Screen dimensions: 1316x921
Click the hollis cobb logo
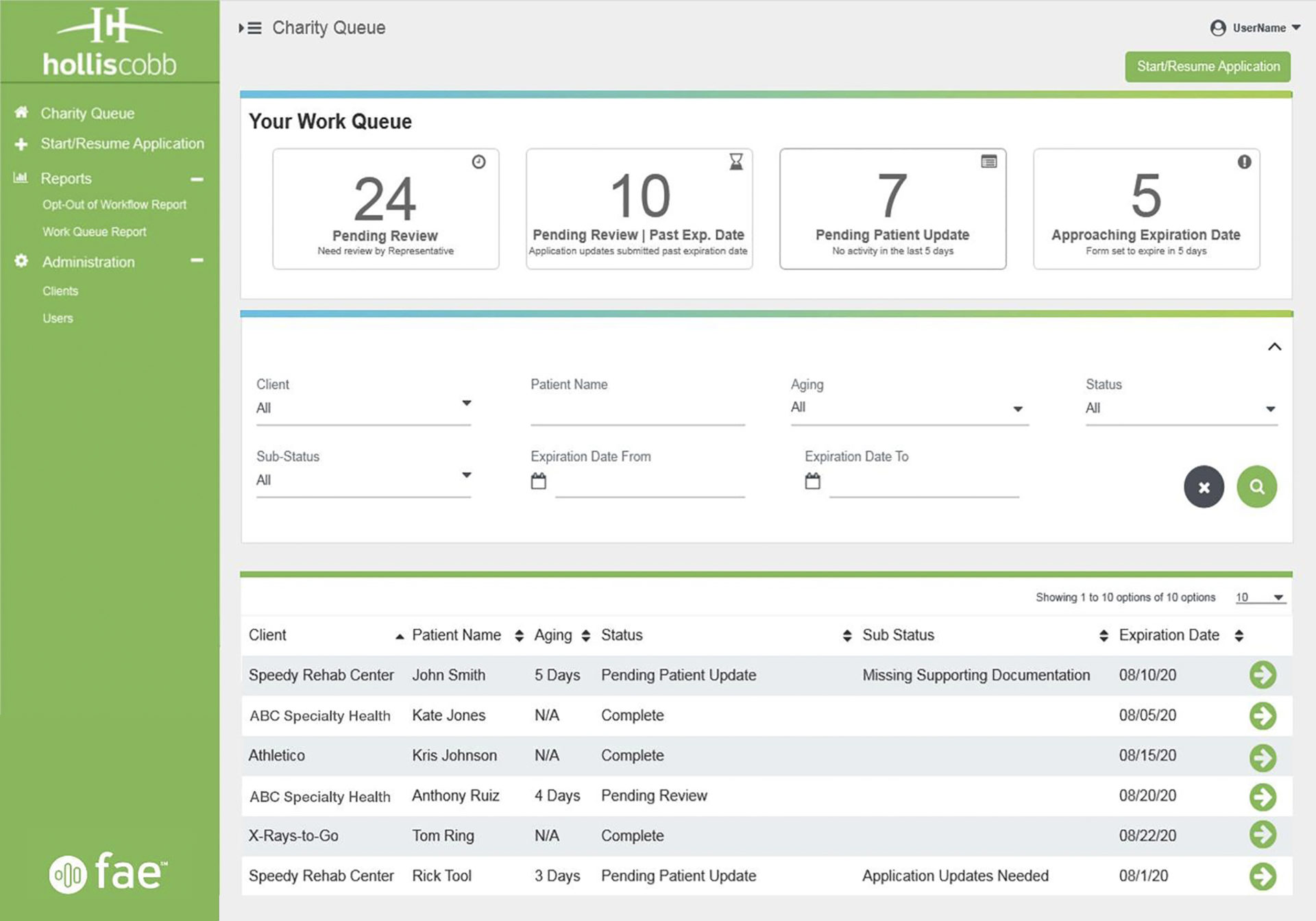pyautogui.click(x=110, y=42)
